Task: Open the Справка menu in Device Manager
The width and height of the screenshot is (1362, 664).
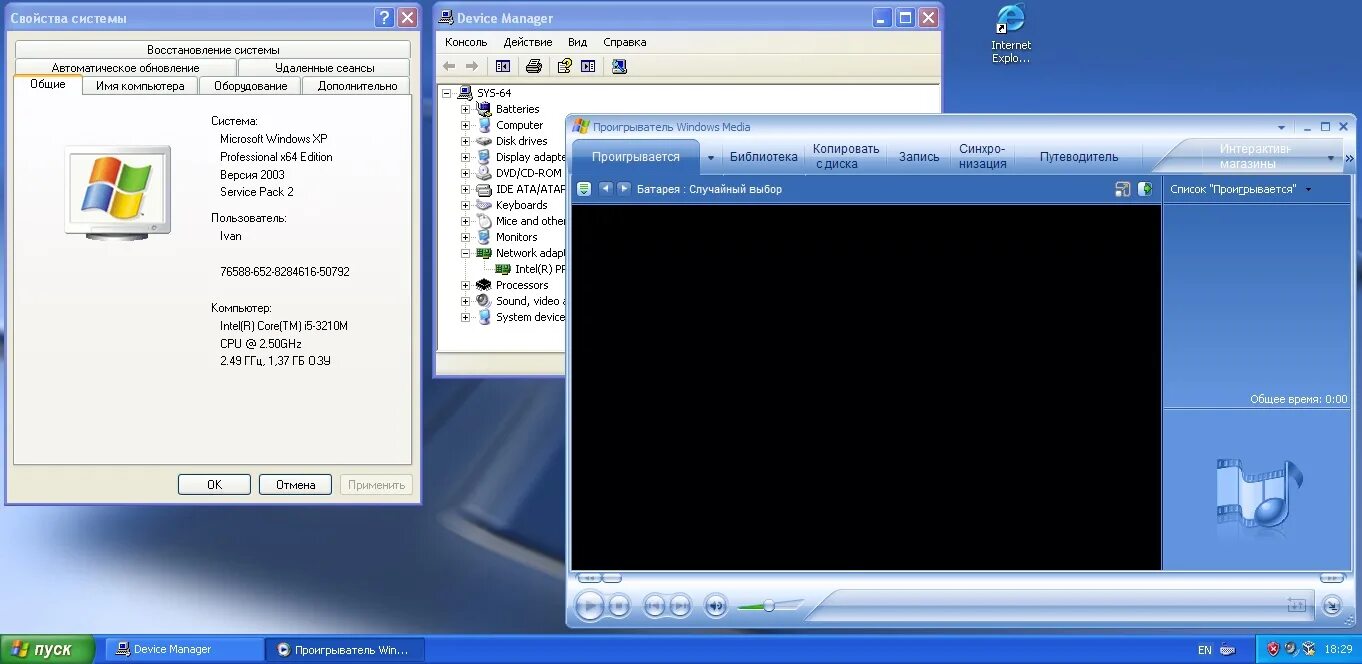Action: (x=625, y=42)
